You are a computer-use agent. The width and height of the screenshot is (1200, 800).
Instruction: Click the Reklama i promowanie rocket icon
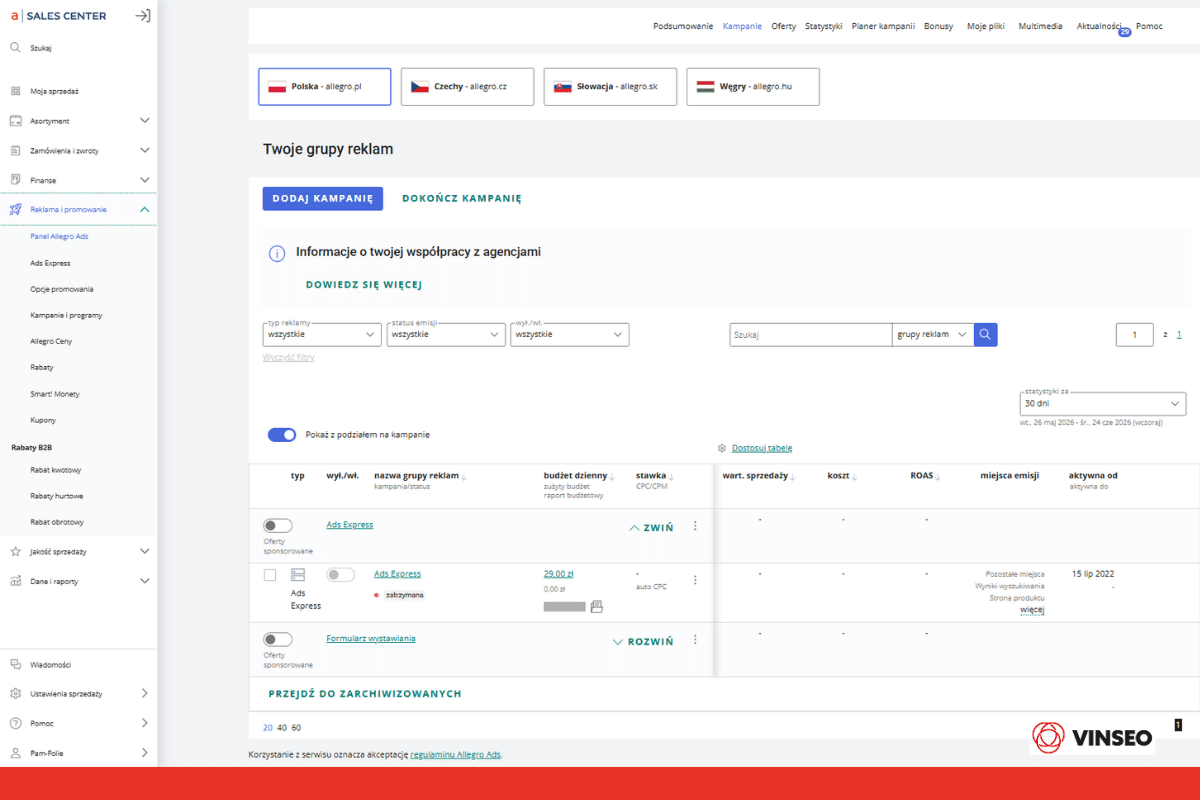click(15, 209)
